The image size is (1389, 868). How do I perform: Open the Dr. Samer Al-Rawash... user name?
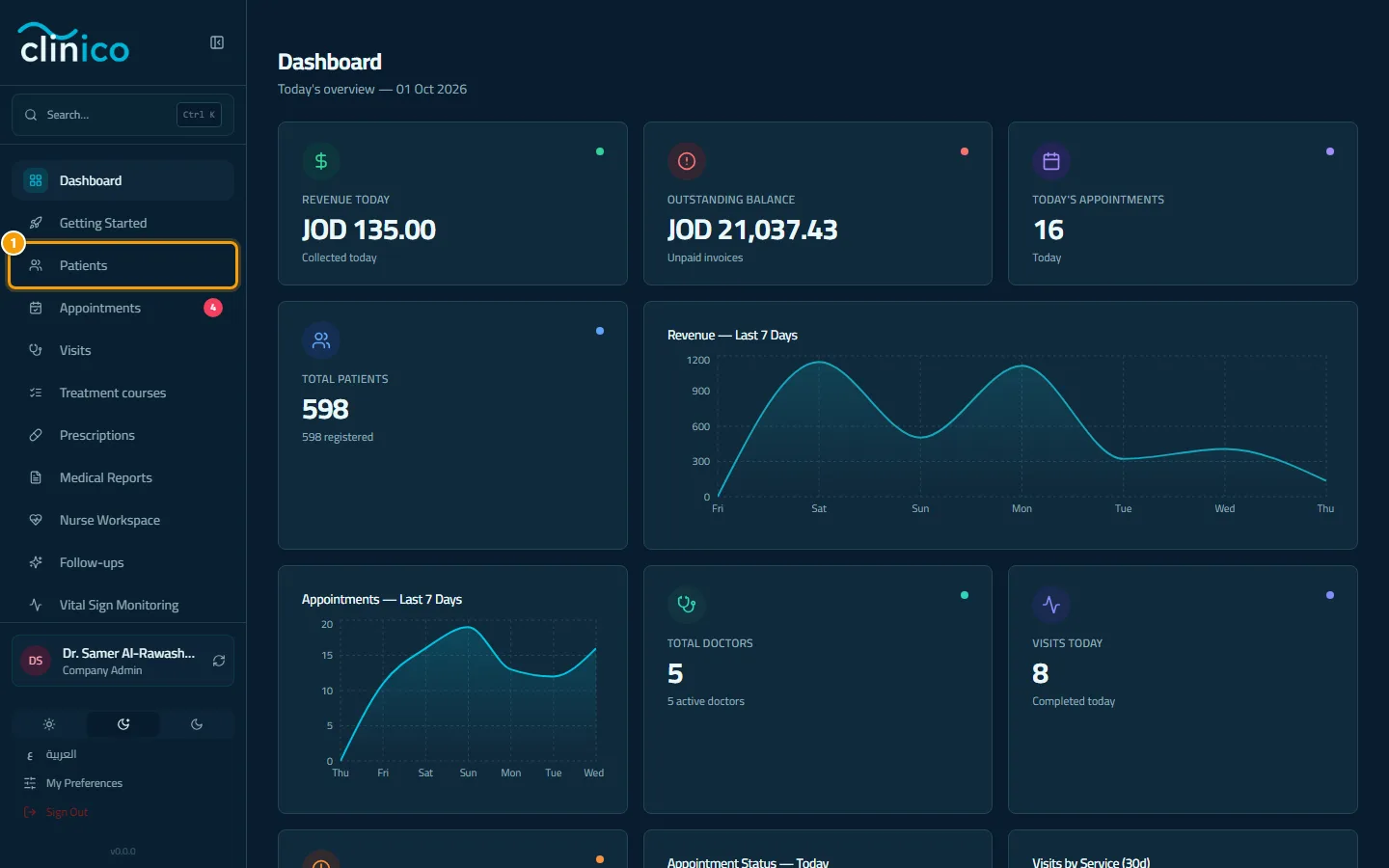(128, 653)
